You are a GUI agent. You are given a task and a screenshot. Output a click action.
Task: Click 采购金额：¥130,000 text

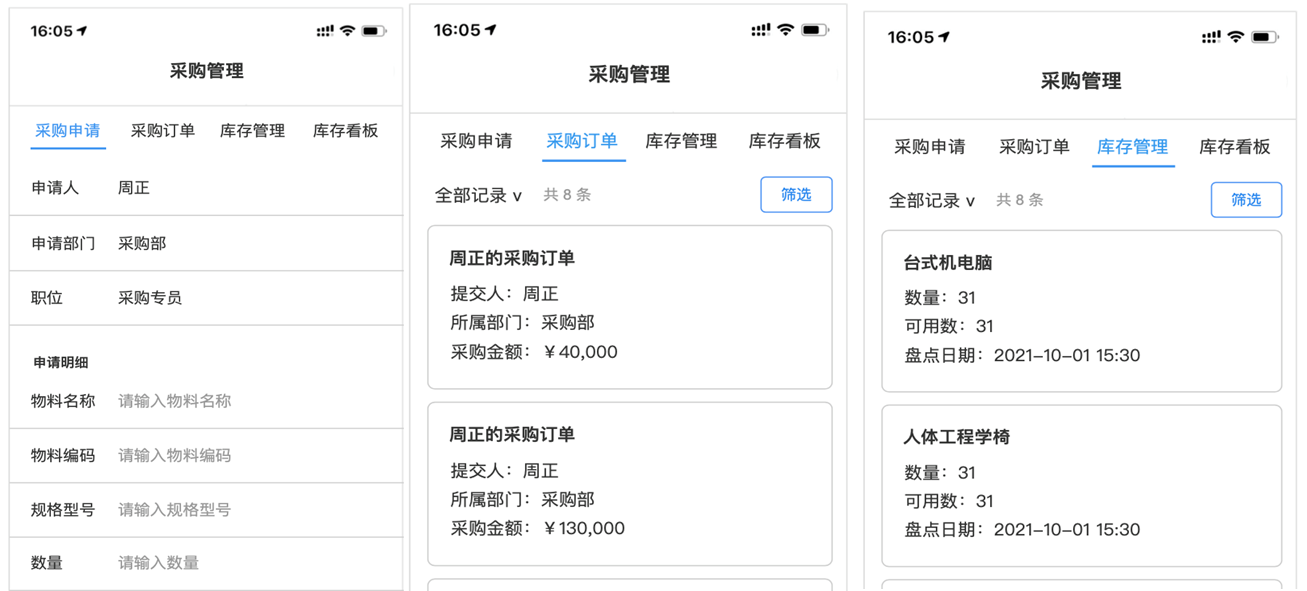[538, 529]
